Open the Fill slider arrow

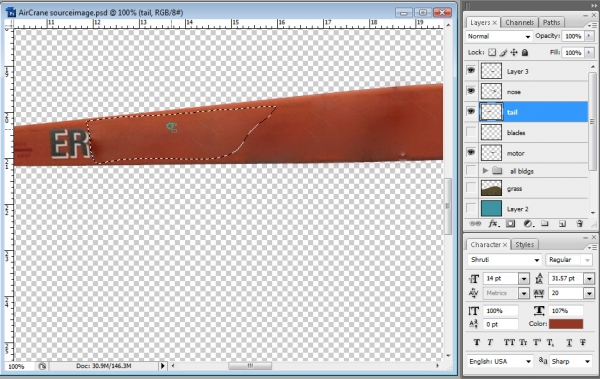pyautogui.click(x=589, y=52)
